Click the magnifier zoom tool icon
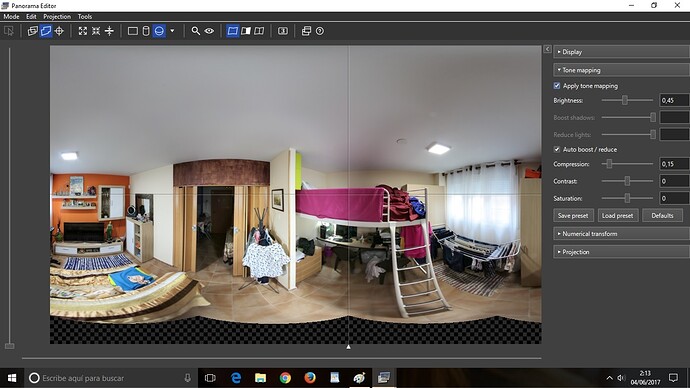Screen dimensions: 690x388 coord(196,31)
